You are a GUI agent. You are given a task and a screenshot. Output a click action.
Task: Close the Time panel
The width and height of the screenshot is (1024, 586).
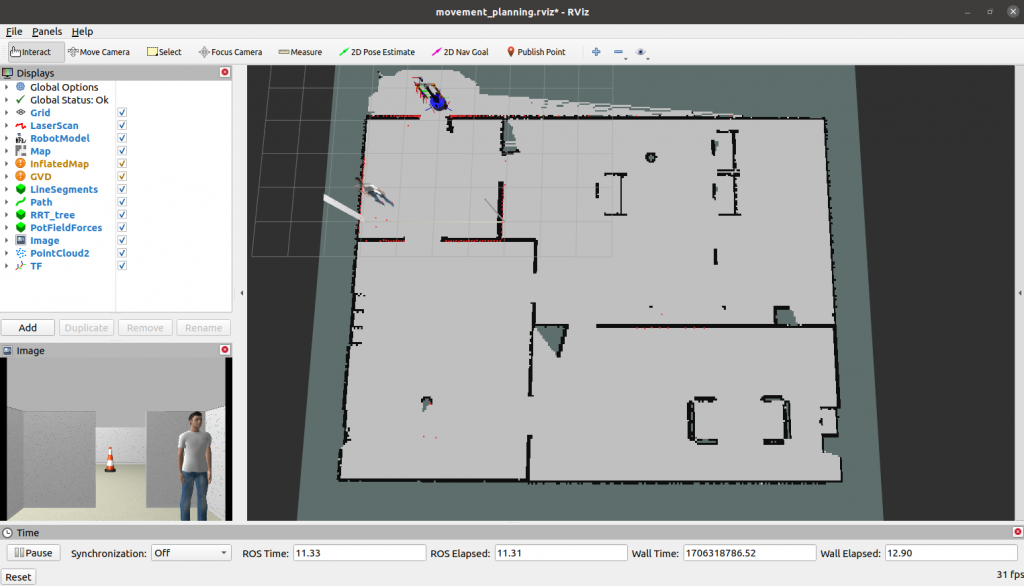pyautogui.click(x=1017, y=532)
